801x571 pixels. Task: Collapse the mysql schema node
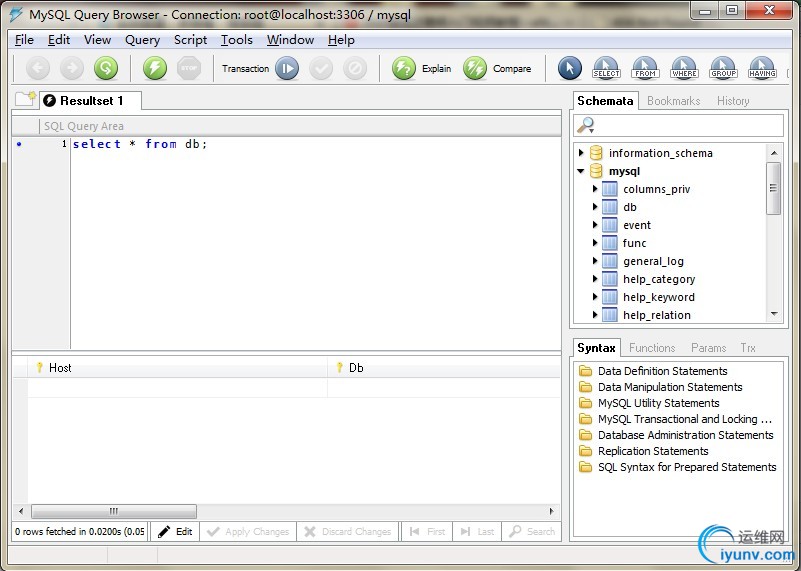click(x=581, y=171)
